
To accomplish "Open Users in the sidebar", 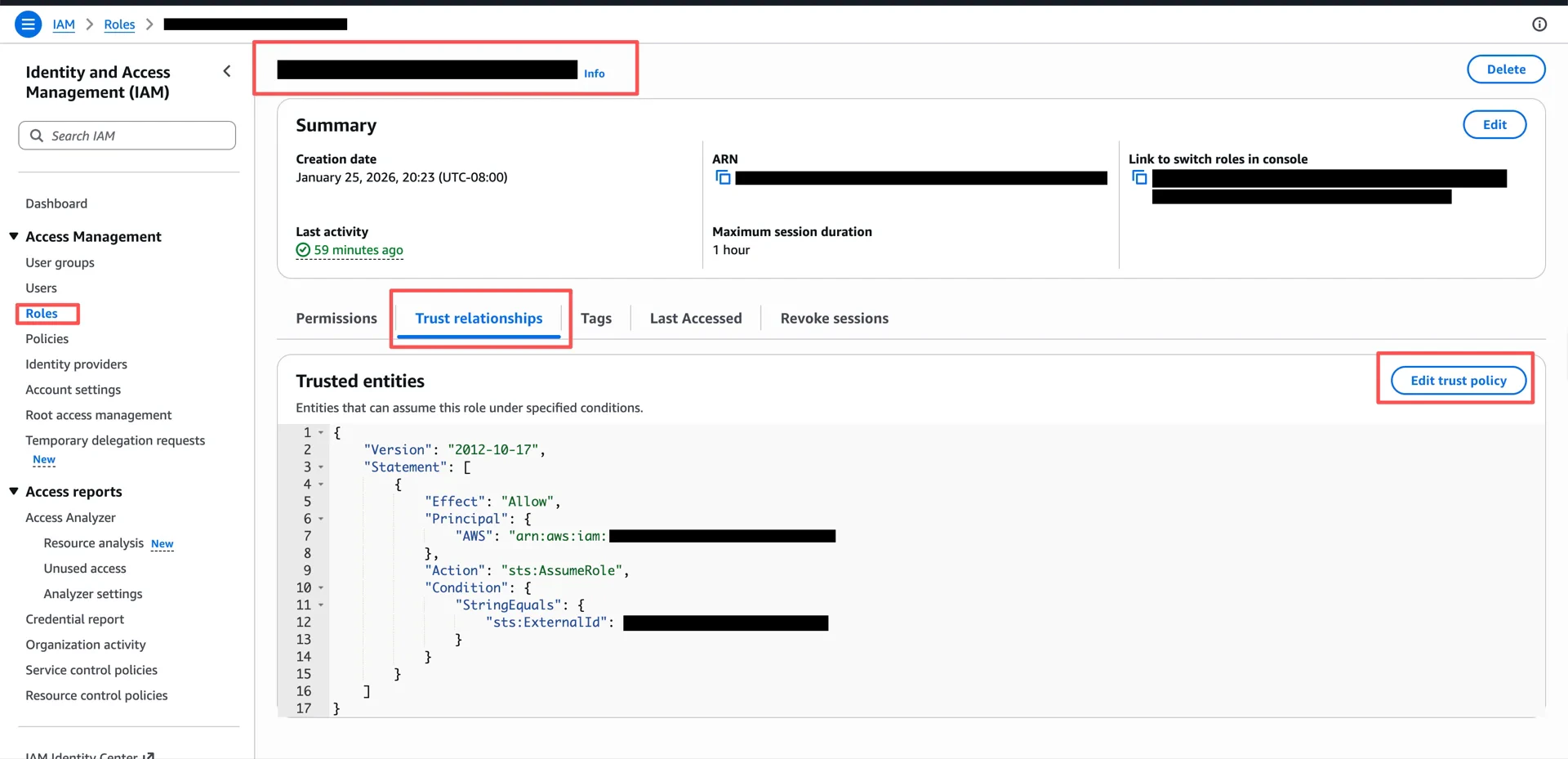I will (x=41, y=288).
